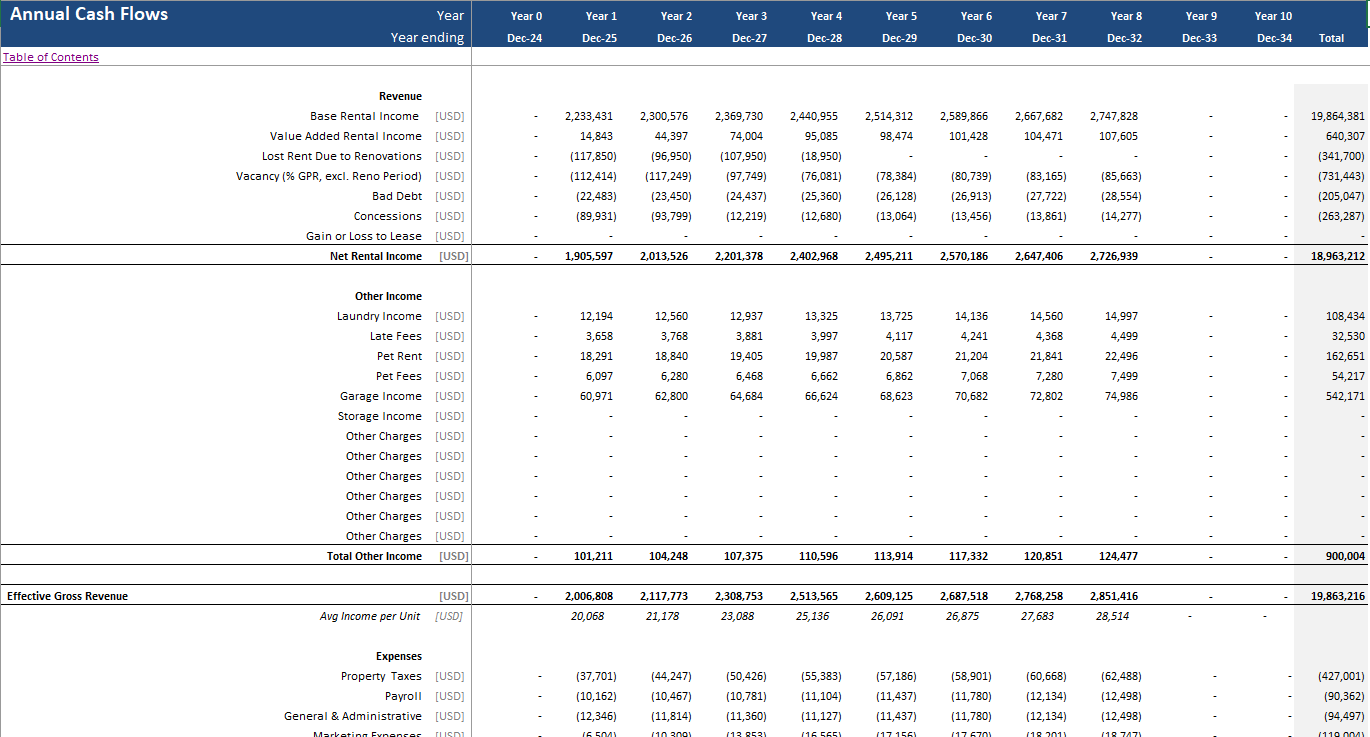The image size is (1370, 737).
Task: Select Effective Gross Revenue value 2,006,808
Action: 589,596
